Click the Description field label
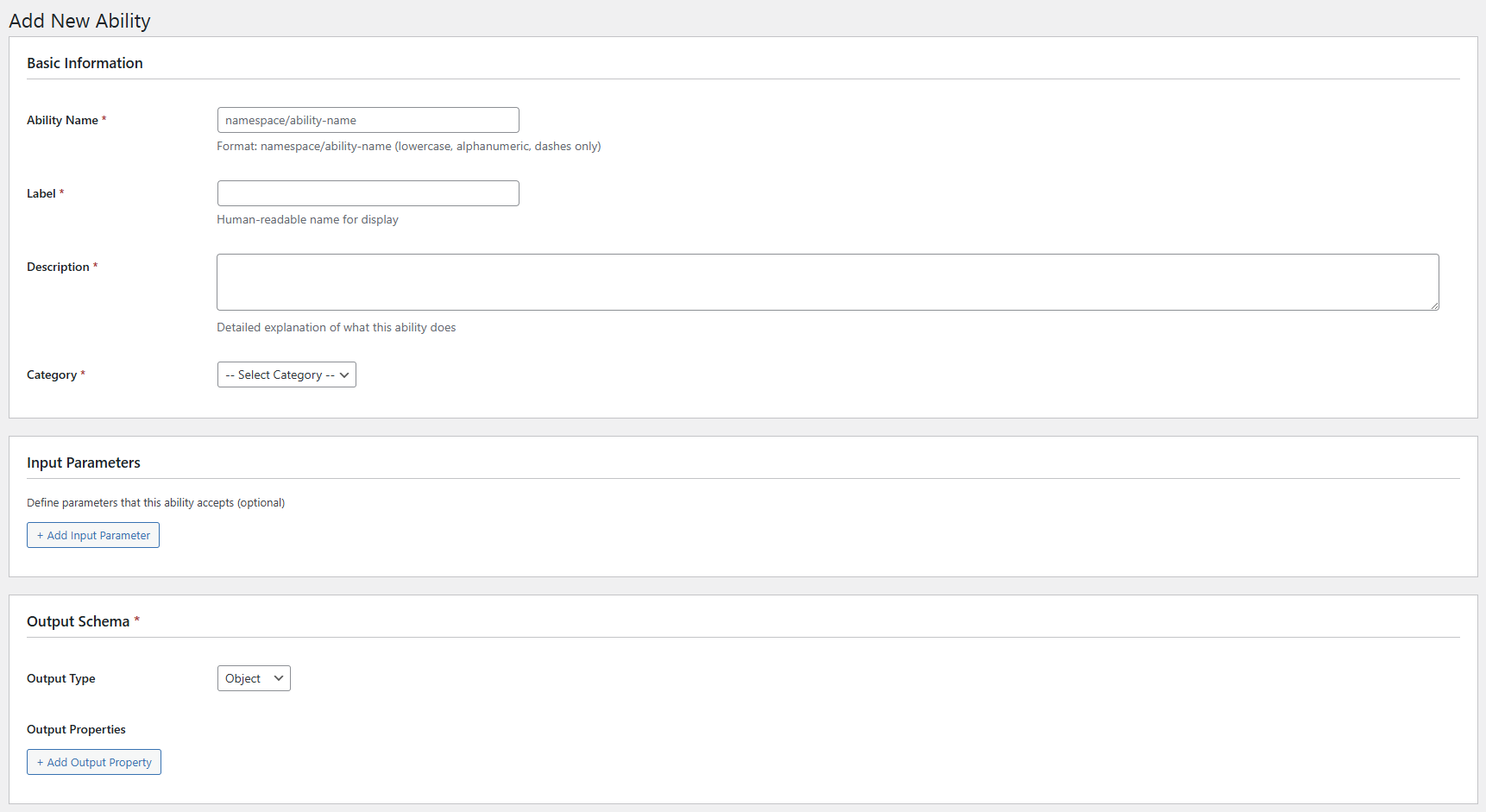Image resolution: width=1486 pixels, height=812 pixels. coord(58,267)
